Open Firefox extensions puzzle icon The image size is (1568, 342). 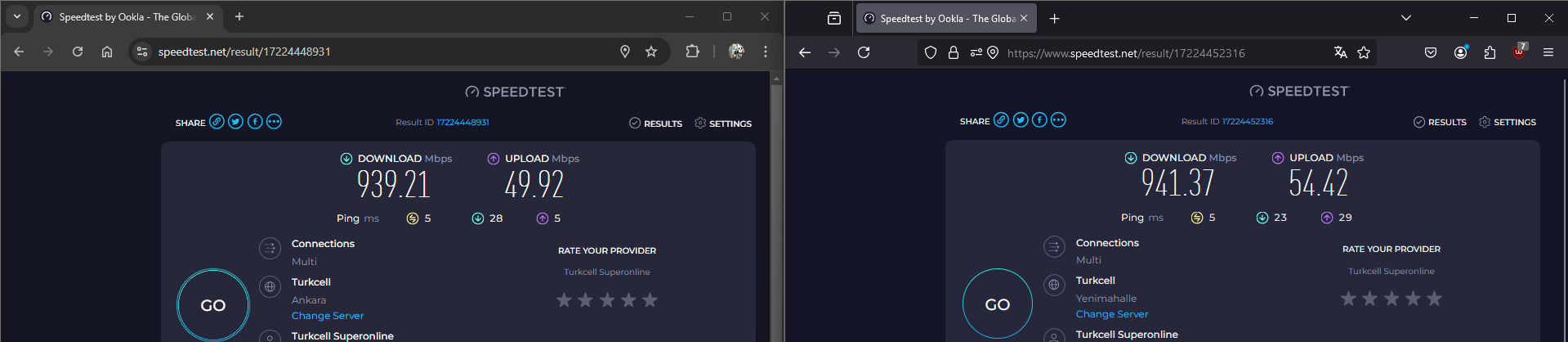coord(1490,52)
